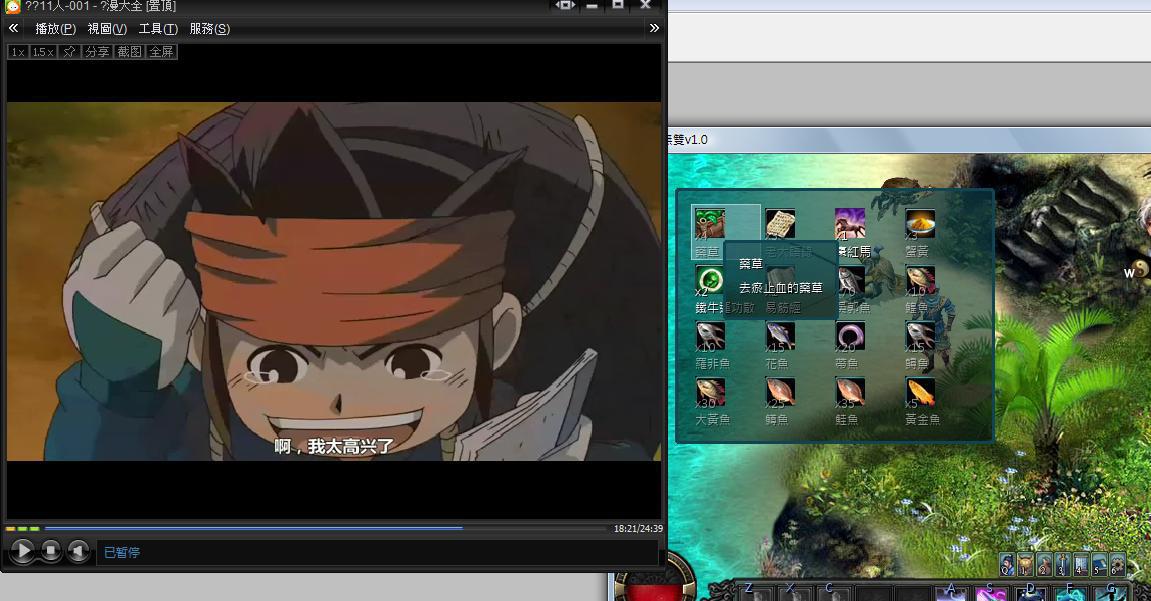Seek along the video progress bar
The image size is (1151, 601).
(x=325, y=528)
